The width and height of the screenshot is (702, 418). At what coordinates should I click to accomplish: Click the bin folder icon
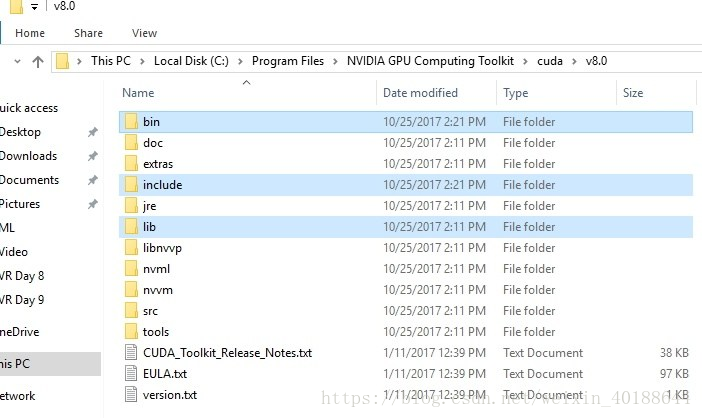(131, 122)
